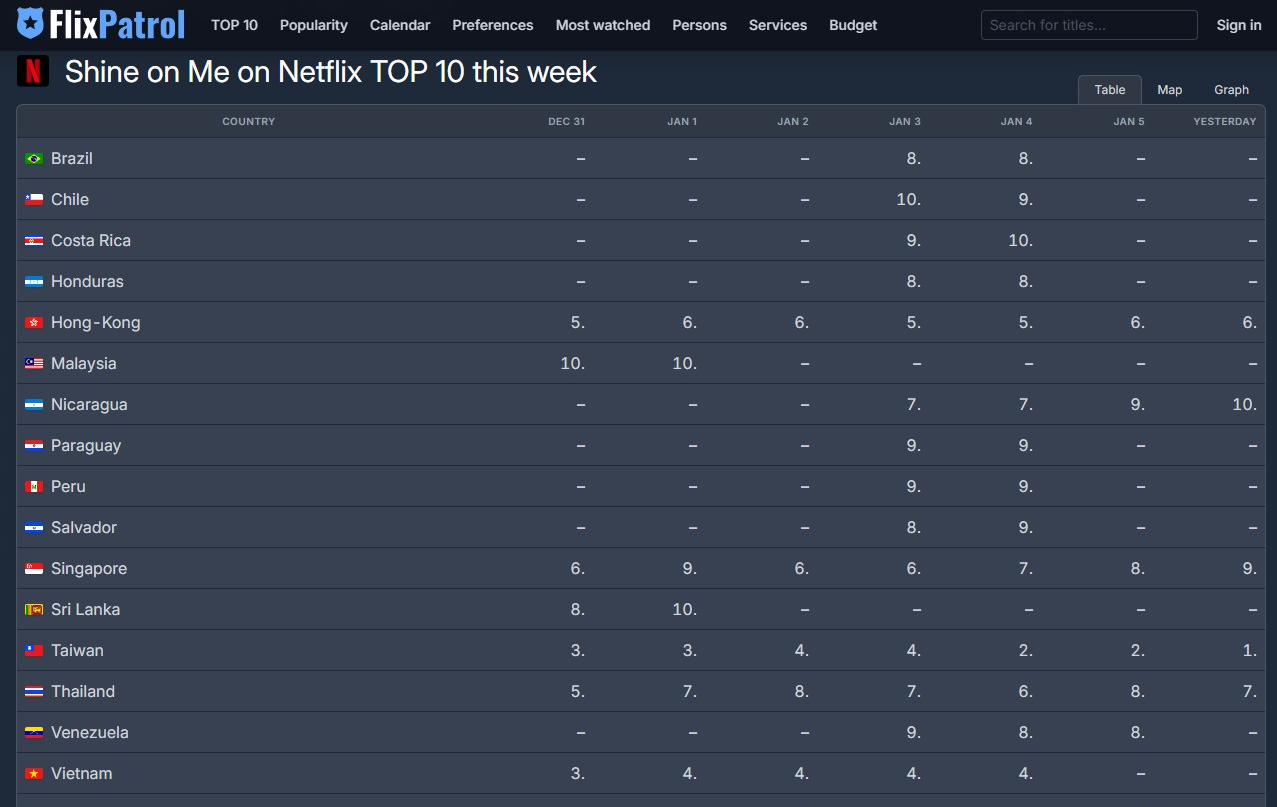The height and width of the screenshot is (807, 1277).
Task: Open the Thailand country link
Action: [x=83, y=692]
